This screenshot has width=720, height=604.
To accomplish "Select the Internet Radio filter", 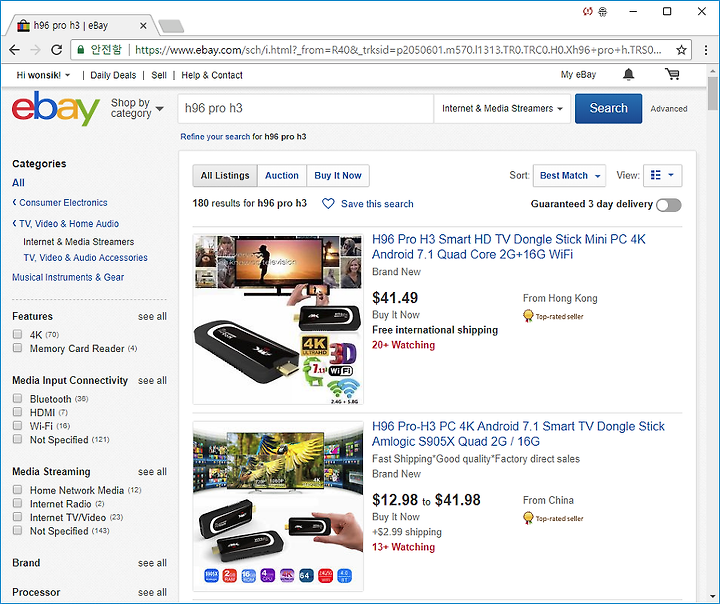I will coord(17,503).
